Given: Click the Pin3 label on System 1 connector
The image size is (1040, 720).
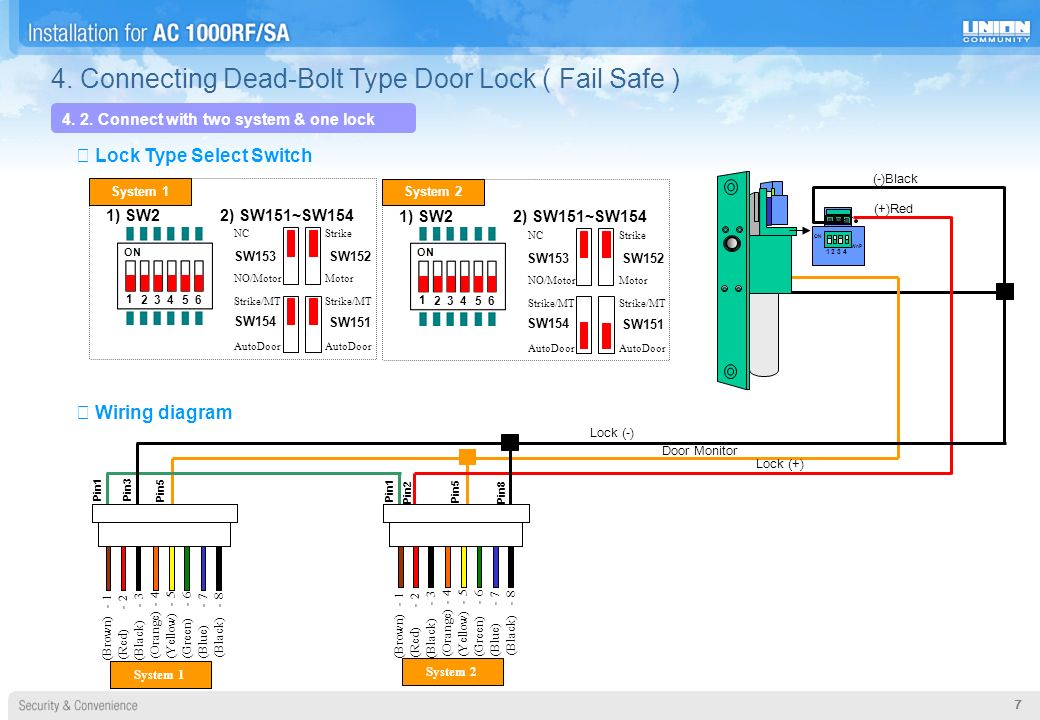Looking at the screenshot, I should [127, 490].
